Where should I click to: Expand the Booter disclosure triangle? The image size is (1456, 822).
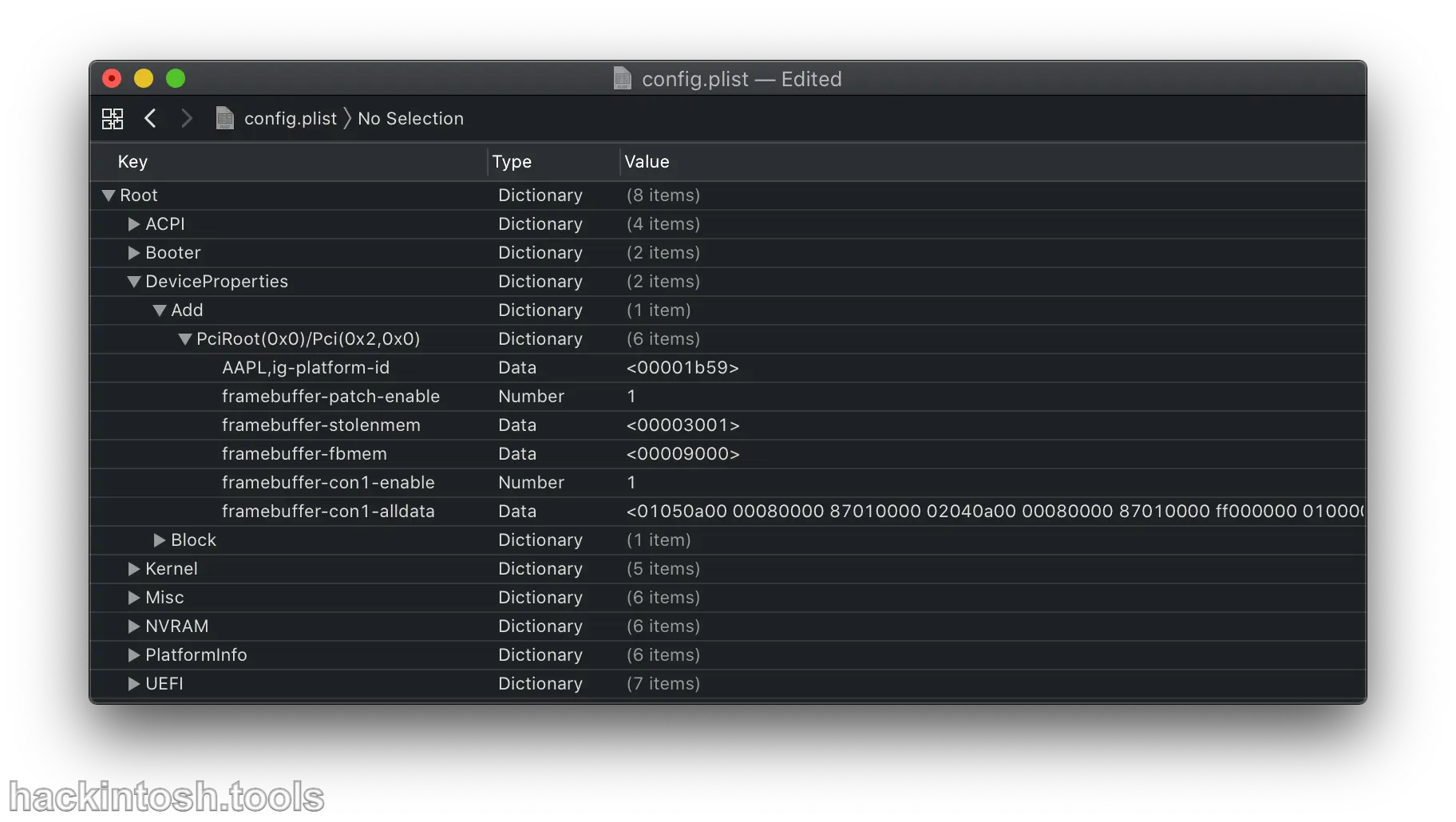point(134,253)
